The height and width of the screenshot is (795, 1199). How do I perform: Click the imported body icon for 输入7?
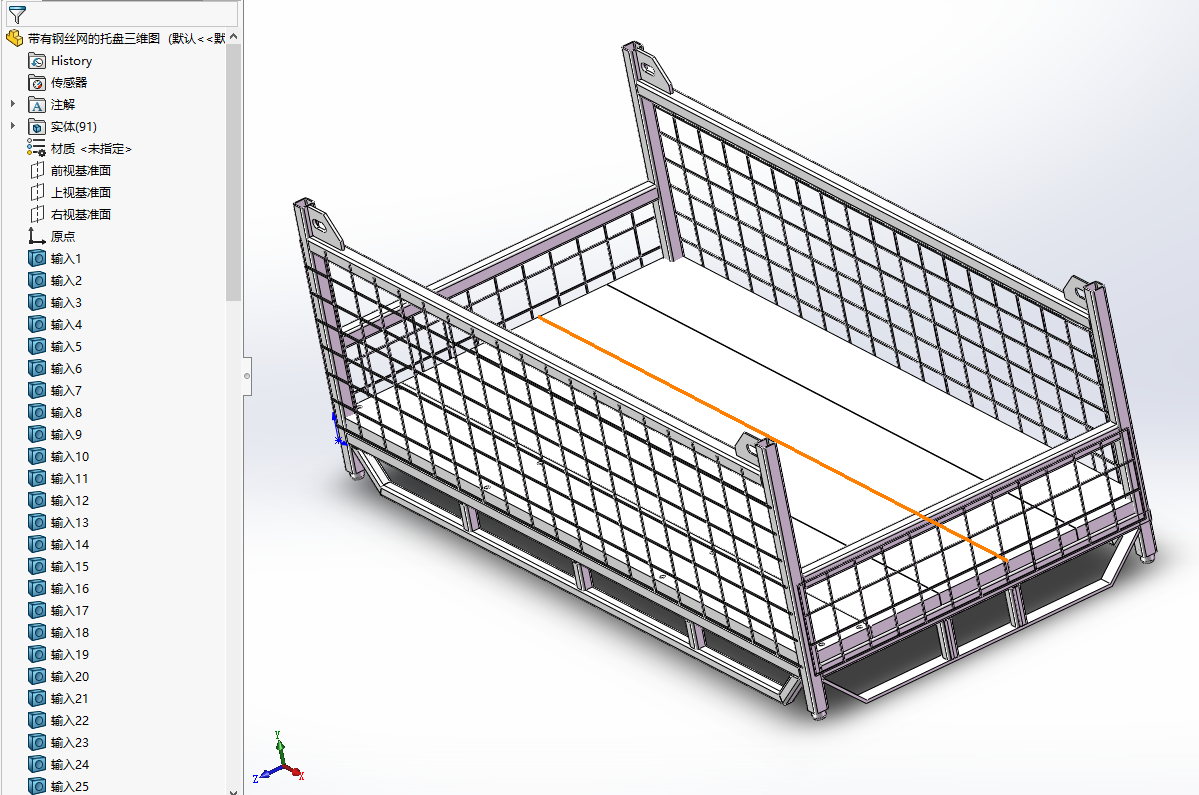[x=37, y=391]
